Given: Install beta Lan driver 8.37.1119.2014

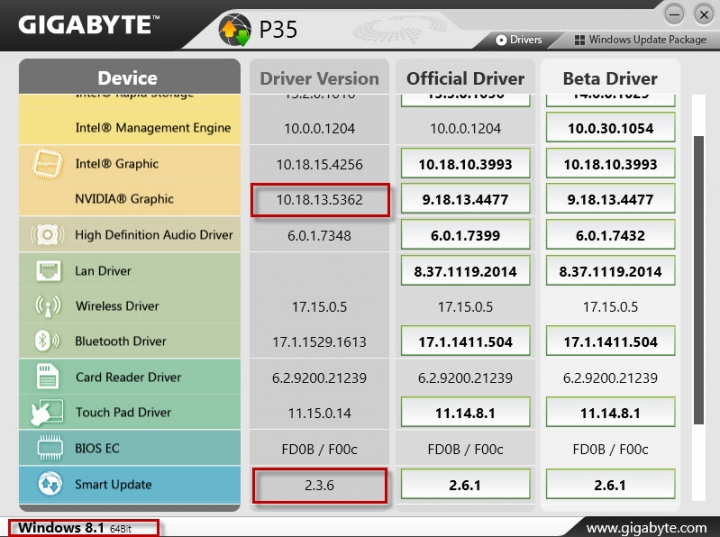Looking at the screenshot, I should [610, 271].
